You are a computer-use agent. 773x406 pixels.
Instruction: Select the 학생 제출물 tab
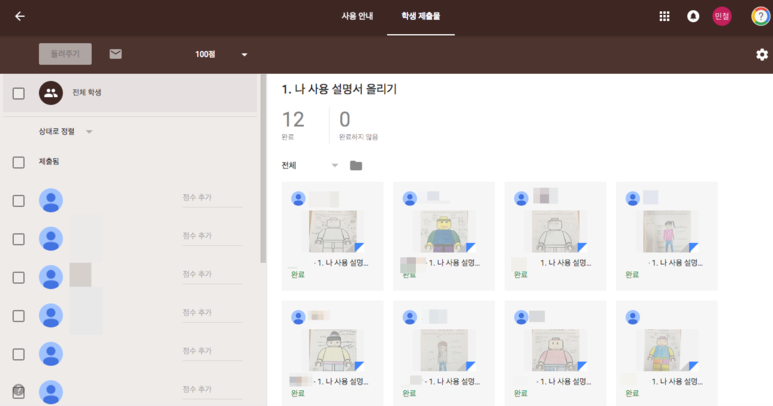[x=420, y=17]
